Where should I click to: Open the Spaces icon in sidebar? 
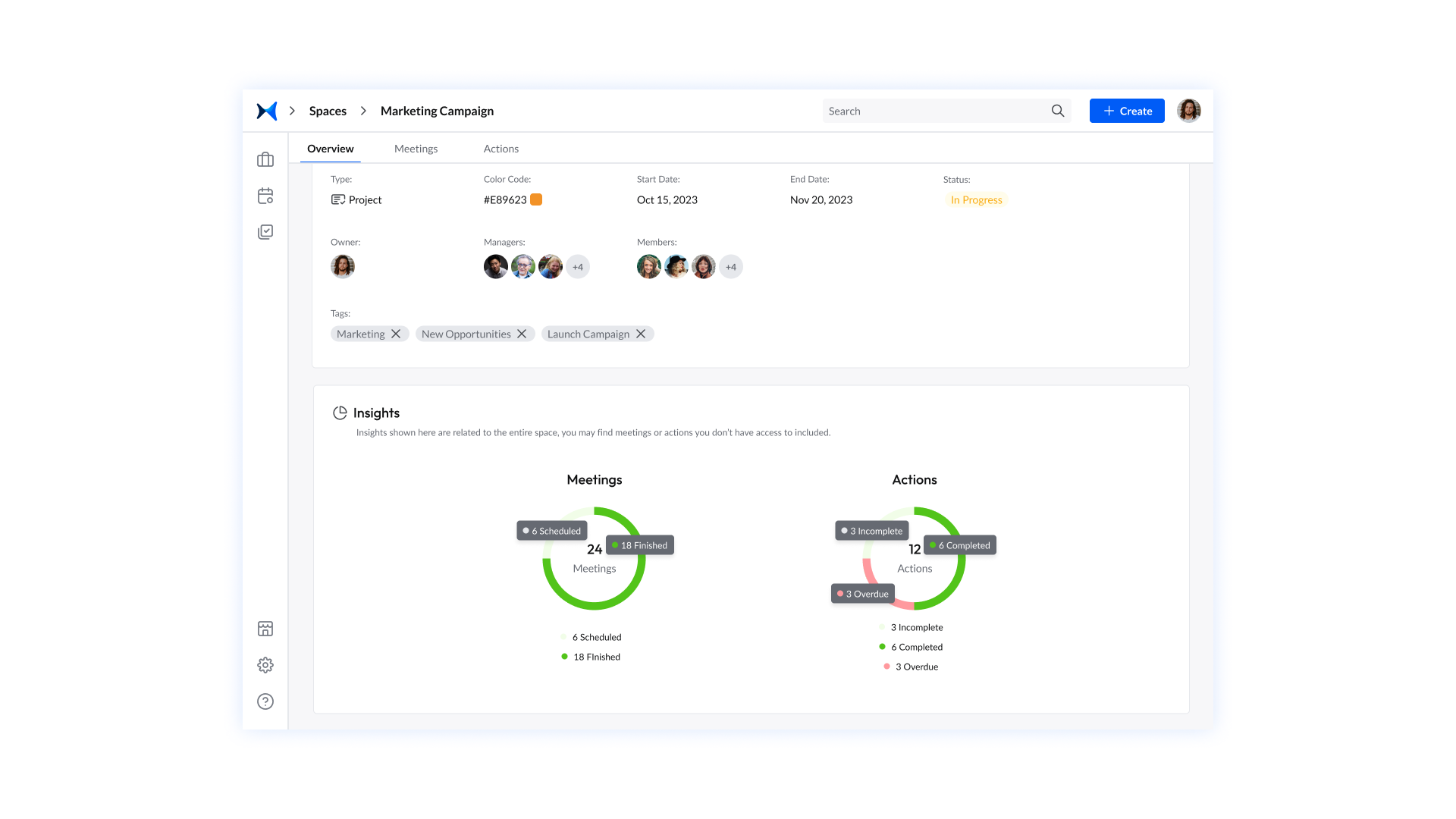click(265, 159)
